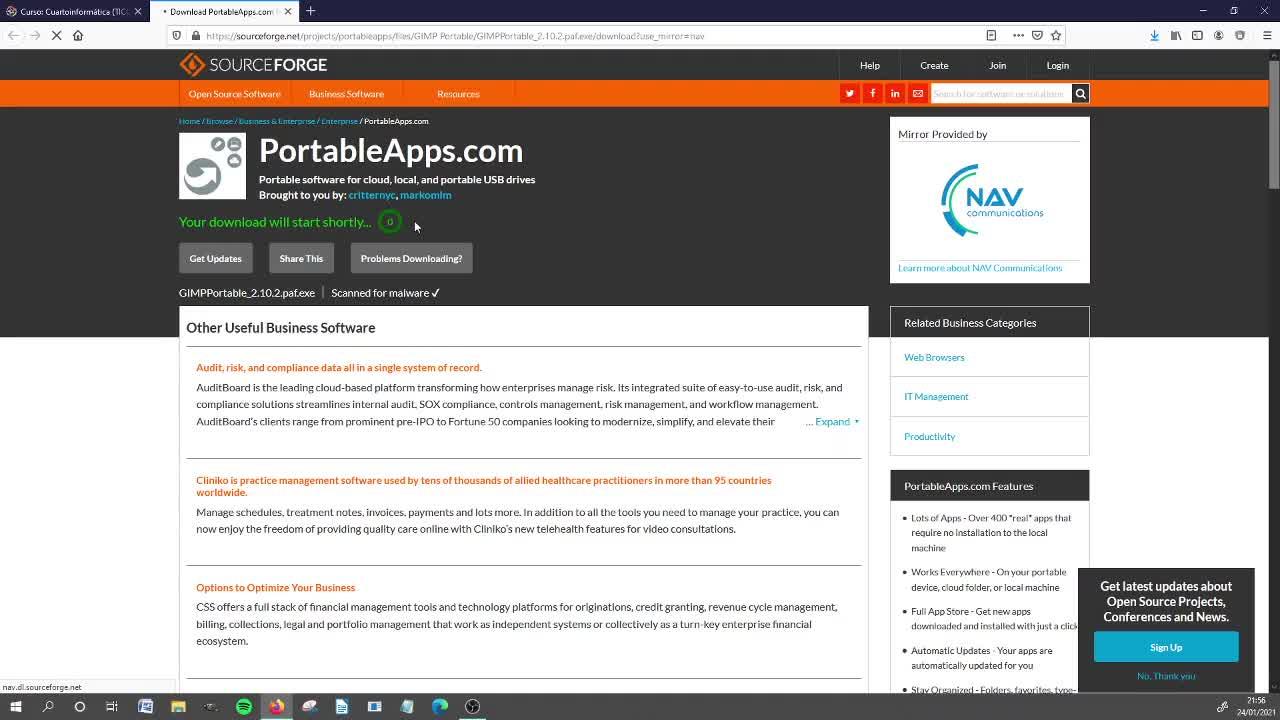Open Options to Optimize Your Business link
The height and width of the screenshot is (720, 1280).
coord(275,588)
